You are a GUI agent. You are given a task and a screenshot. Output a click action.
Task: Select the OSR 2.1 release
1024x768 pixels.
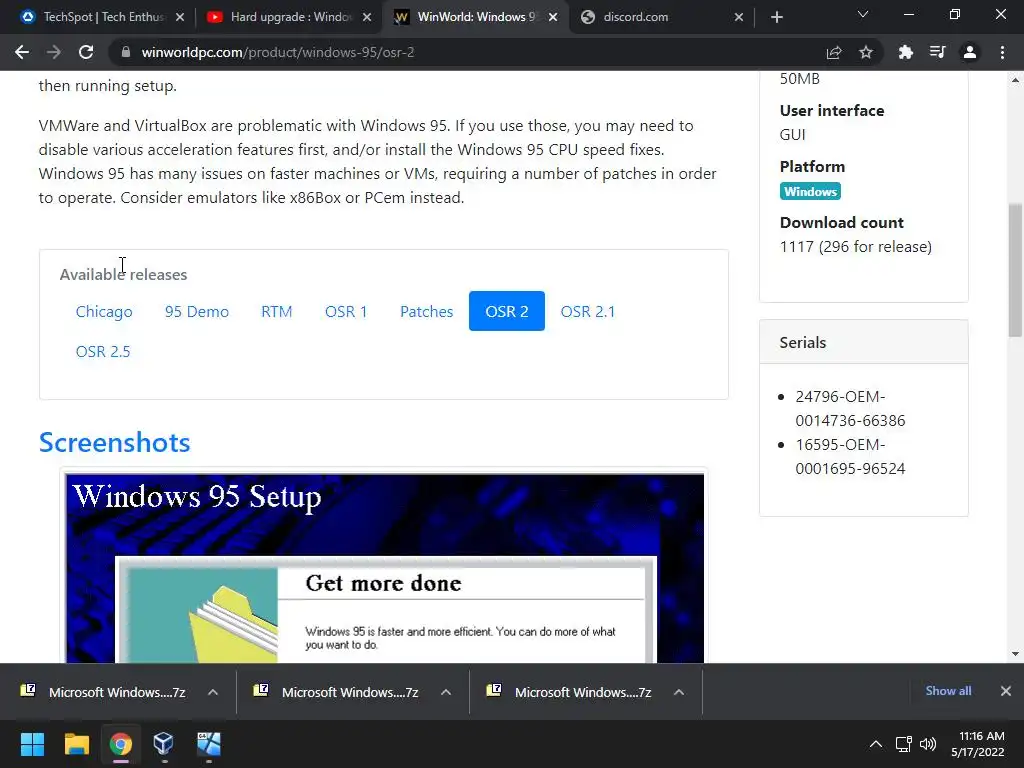[x=588, y=312]
